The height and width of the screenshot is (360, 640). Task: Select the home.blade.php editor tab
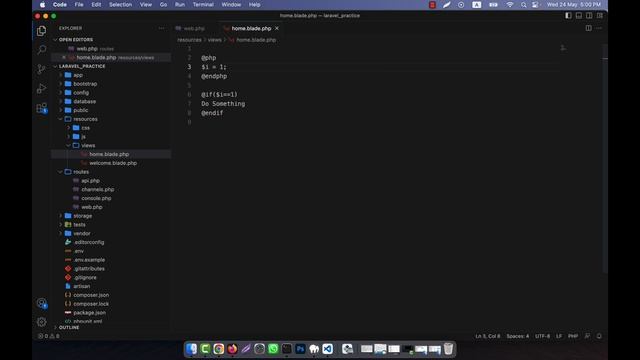coord(251,28)
